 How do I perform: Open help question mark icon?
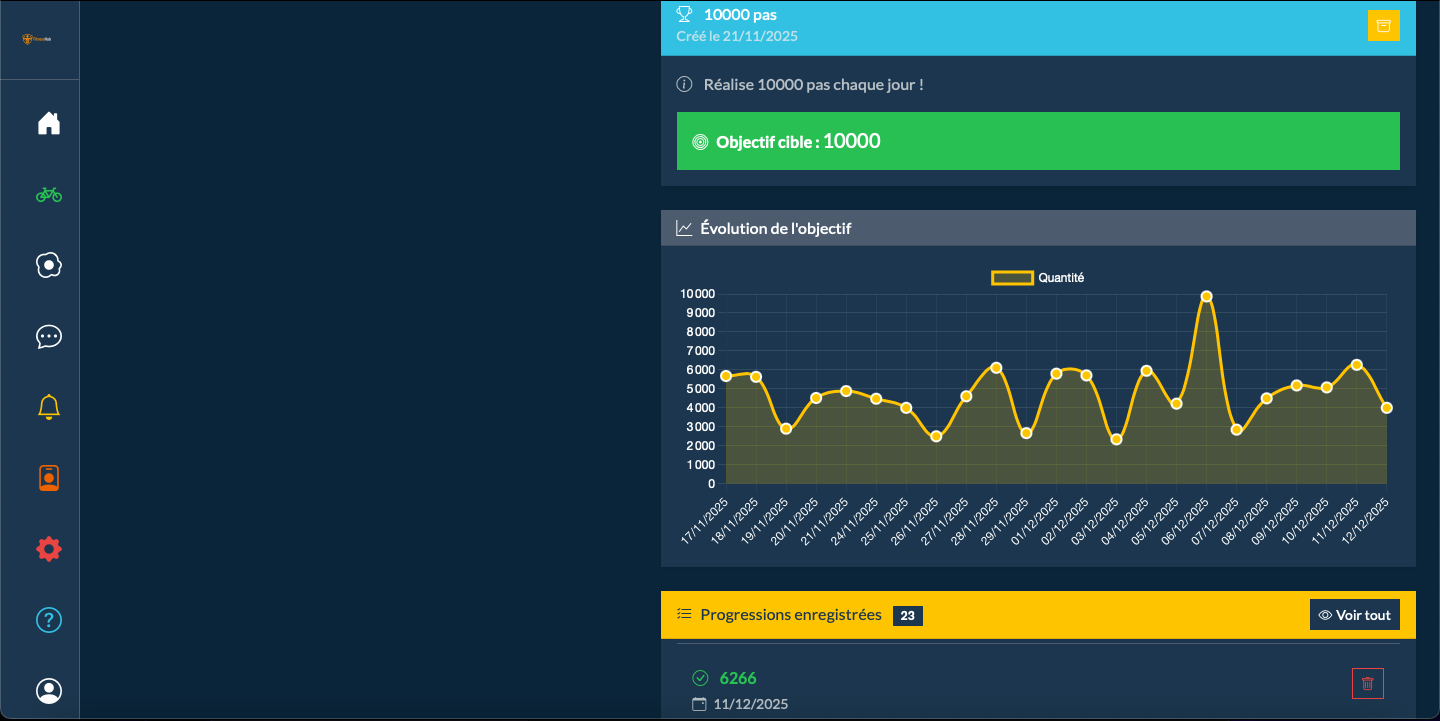(49, 620)
